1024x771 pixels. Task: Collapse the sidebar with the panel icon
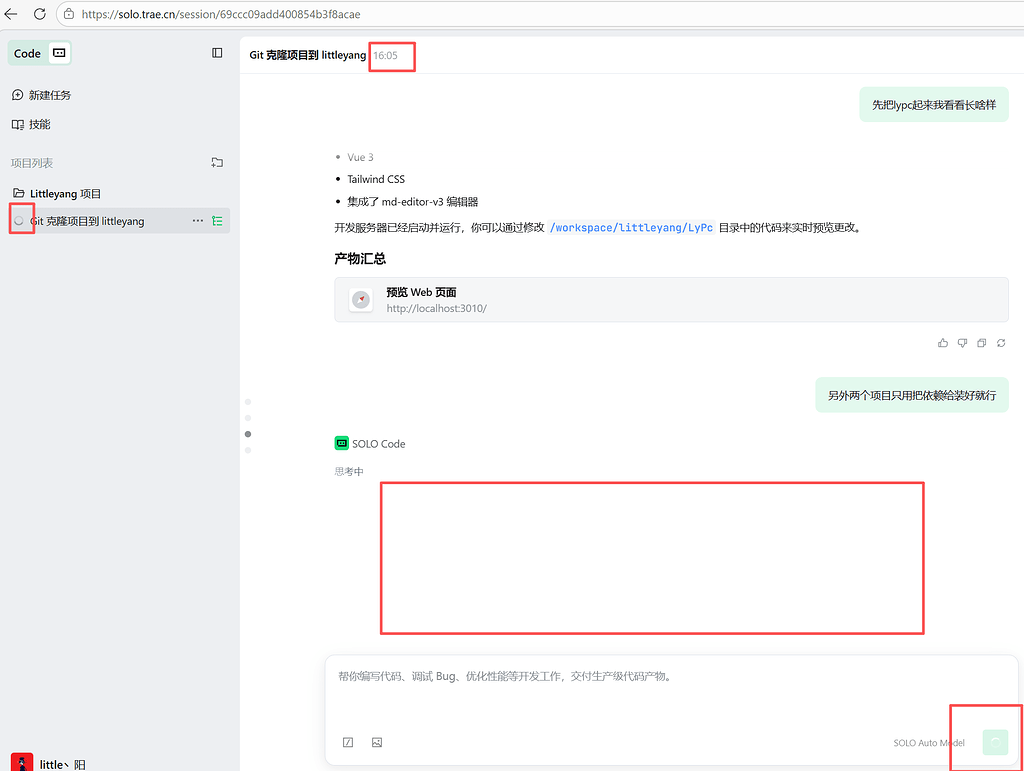[217, 53]
